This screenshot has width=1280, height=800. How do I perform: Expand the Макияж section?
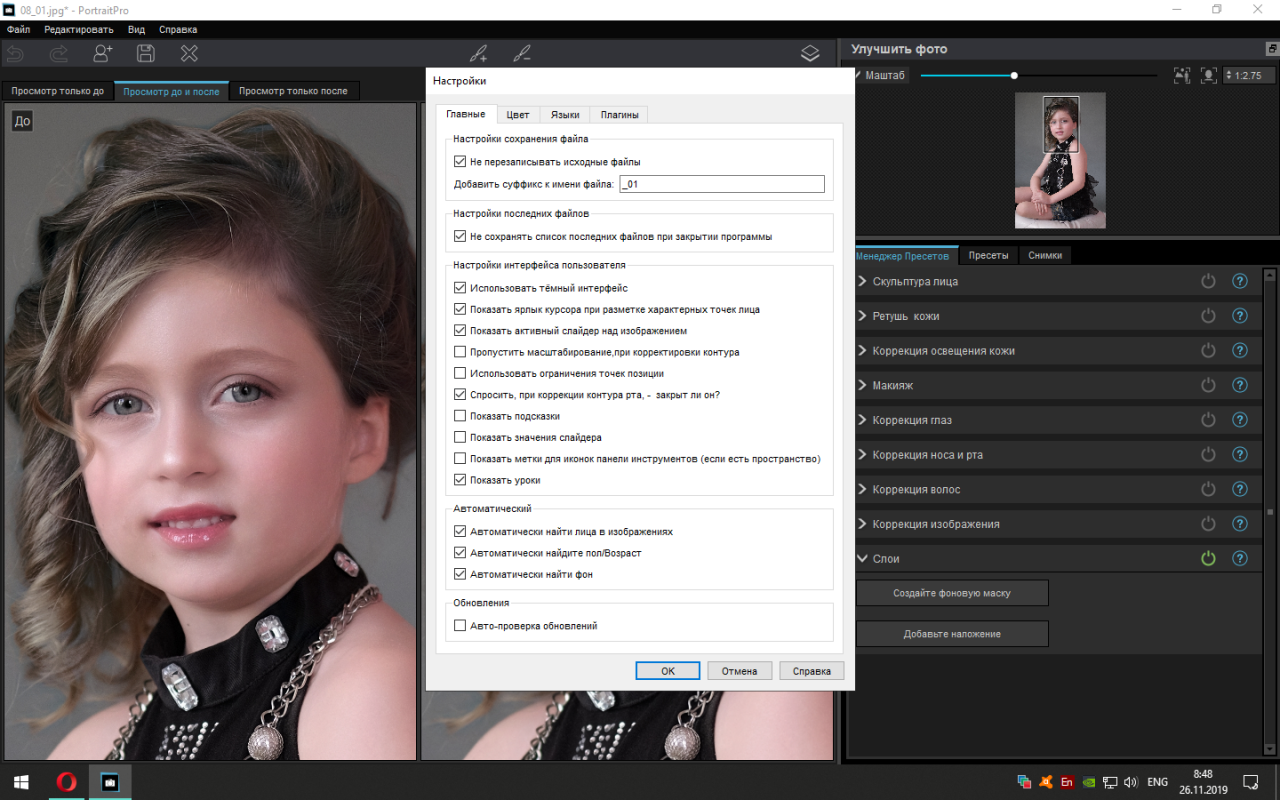click(862, 385)
